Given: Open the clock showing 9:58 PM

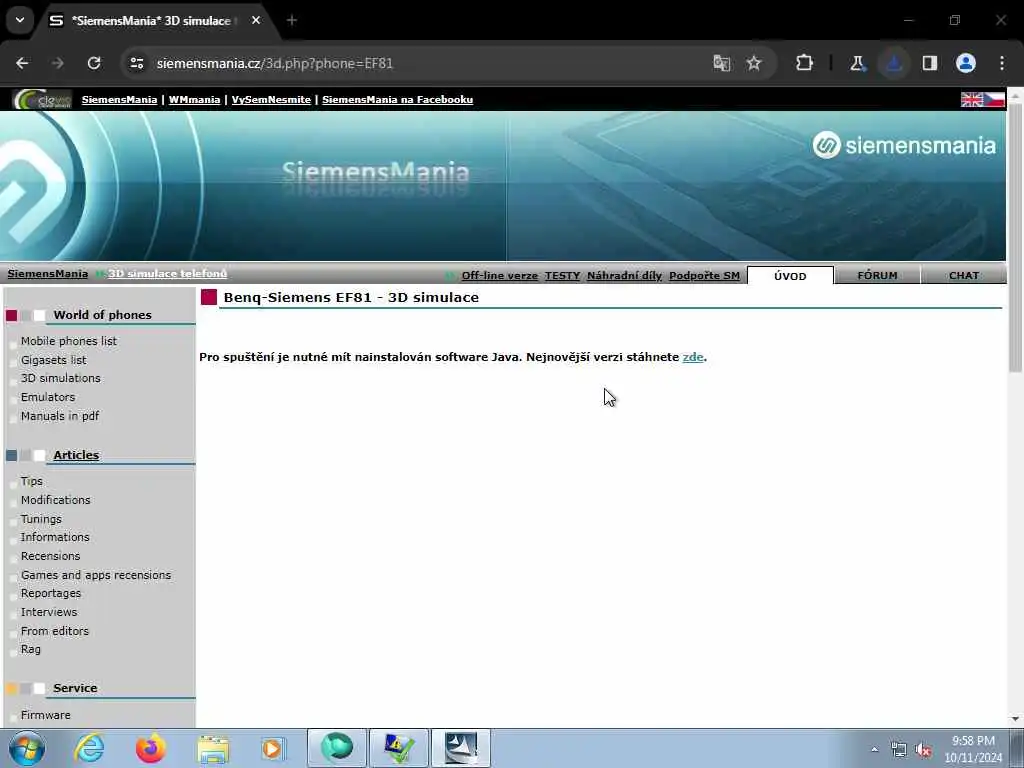Looking at the screenshot, I should coord(973,749).
